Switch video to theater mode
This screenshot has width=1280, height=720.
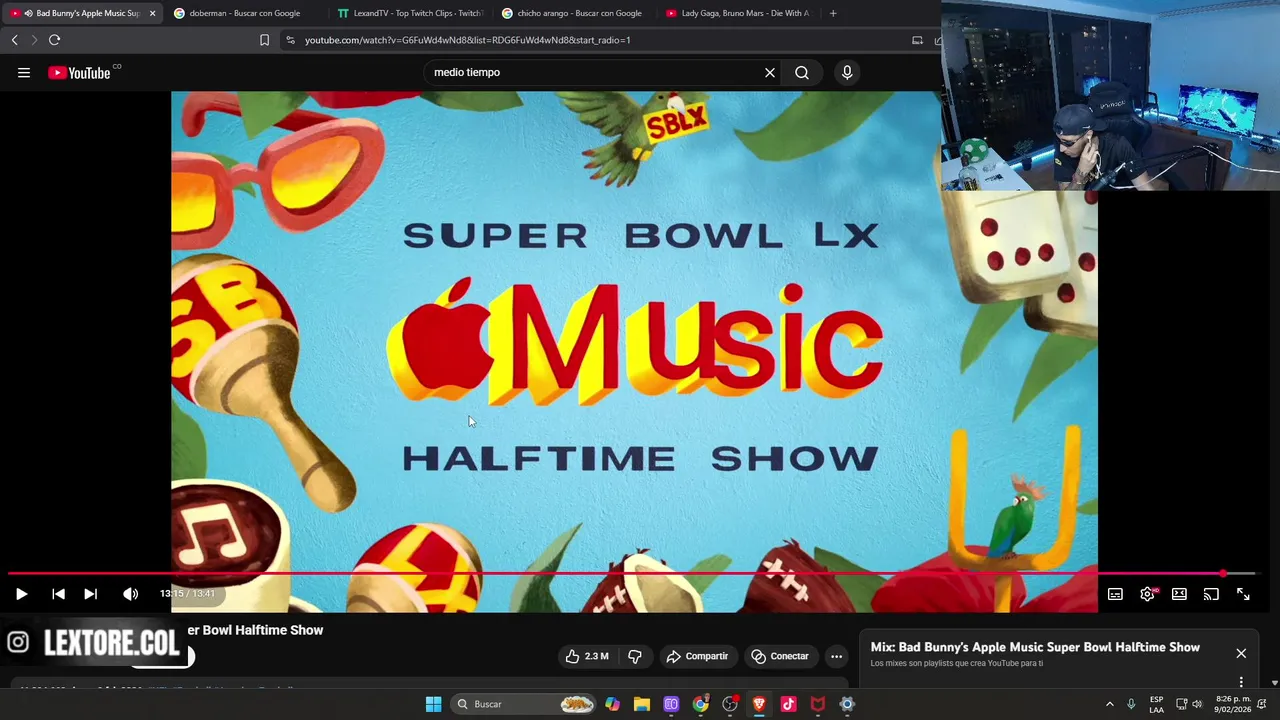(x=1179, y=594)
